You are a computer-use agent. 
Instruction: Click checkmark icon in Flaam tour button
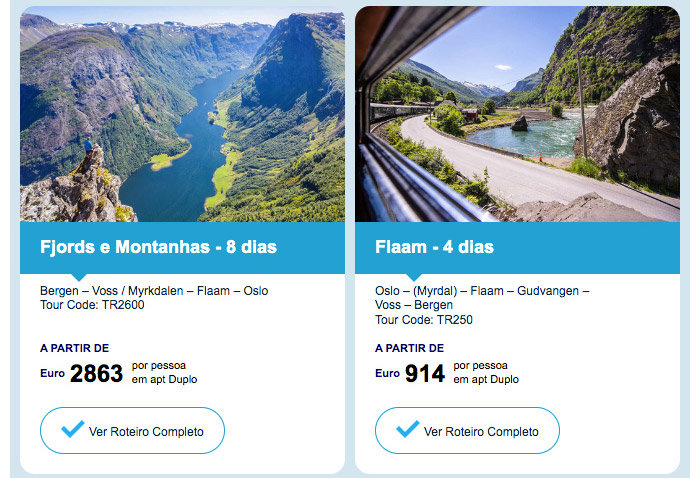pyautogui.click(x=408, y=429)
